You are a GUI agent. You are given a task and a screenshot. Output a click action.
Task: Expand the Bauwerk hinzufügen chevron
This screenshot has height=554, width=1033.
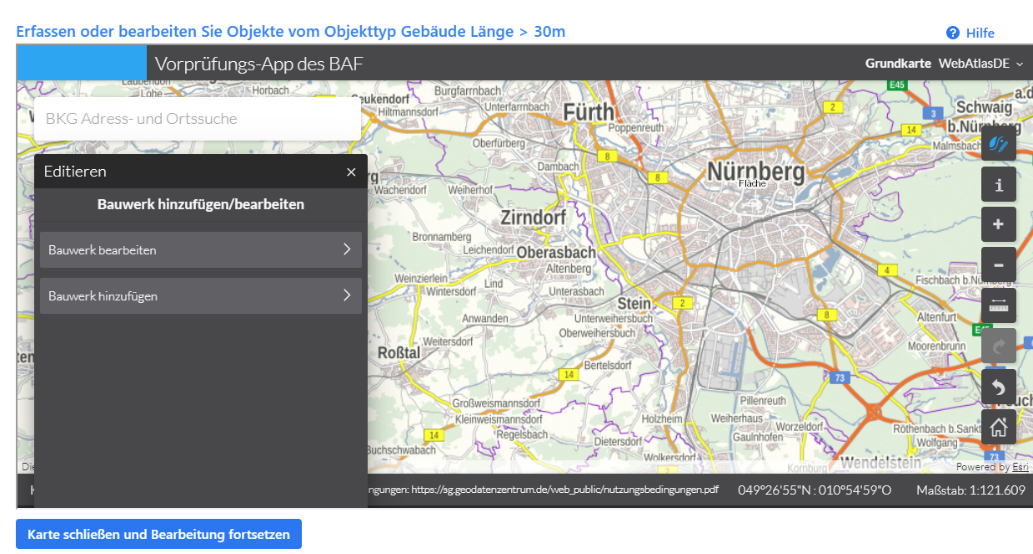[346, 296]
